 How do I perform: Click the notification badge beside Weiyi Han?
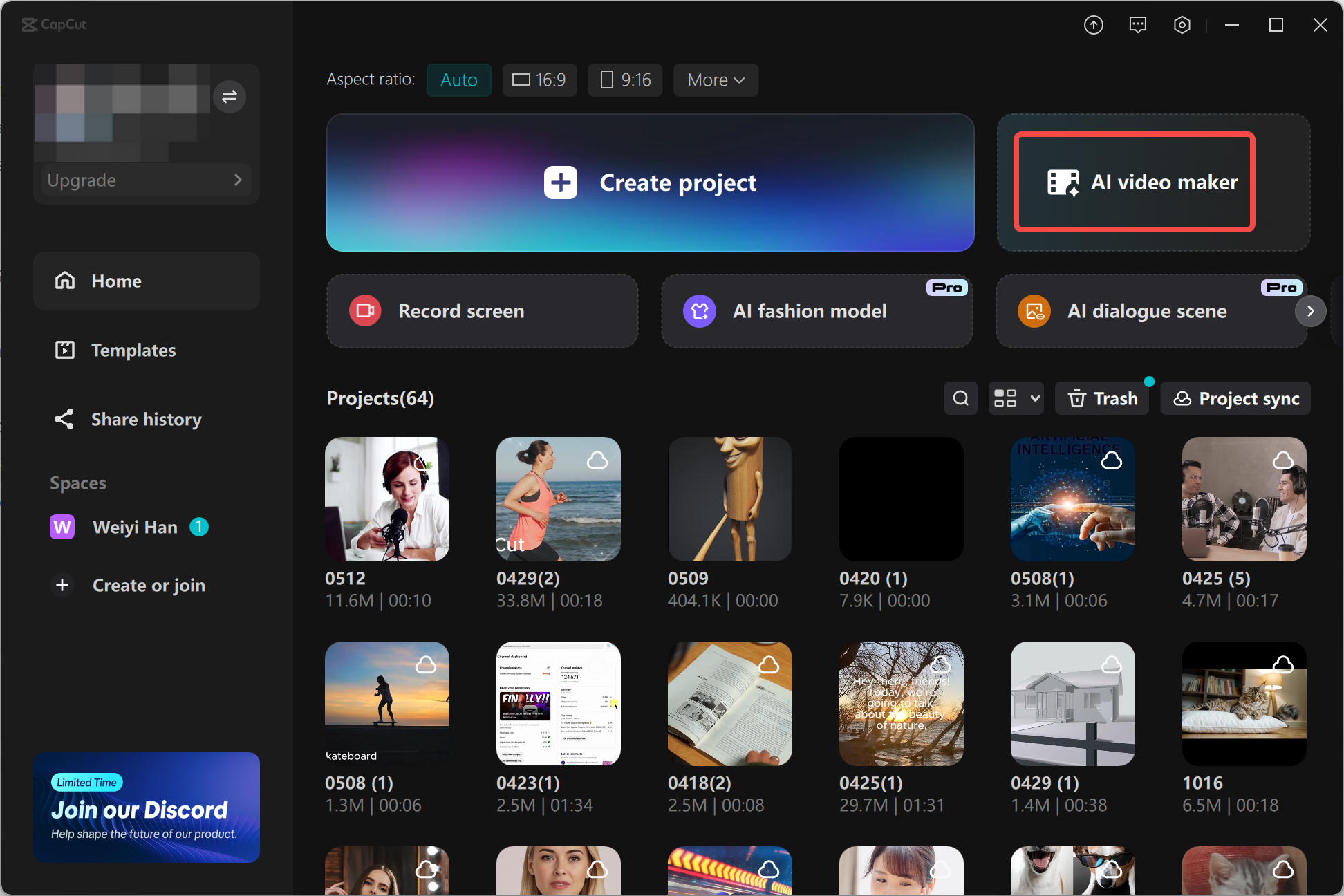pyautogui.click(x=199, y=527)
